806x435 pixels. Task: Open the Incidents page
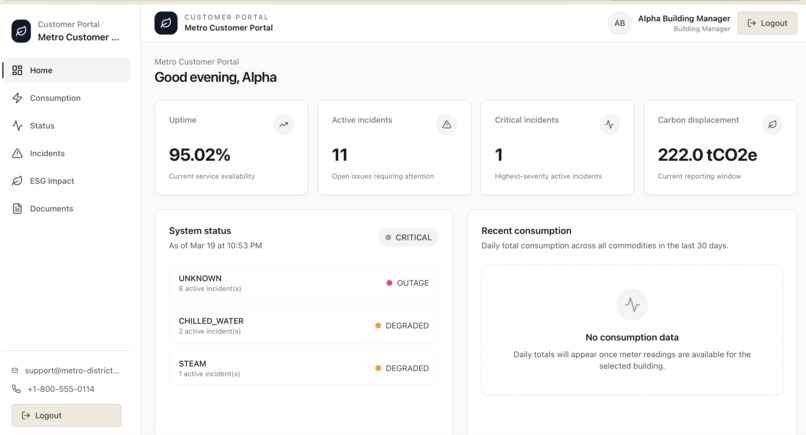tap(67, 153)
